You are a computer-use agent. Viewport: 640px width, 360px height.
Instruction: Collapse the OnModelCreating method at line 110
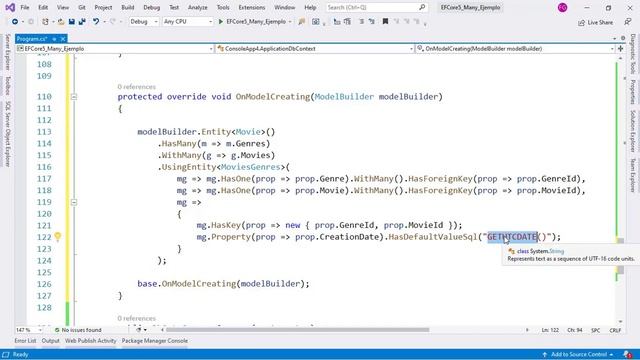point(74,97)
